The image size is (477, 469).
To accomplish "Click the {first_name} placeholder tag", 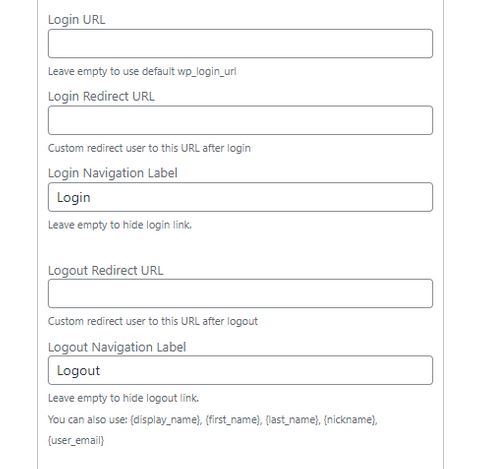I will tap(233, 419).
